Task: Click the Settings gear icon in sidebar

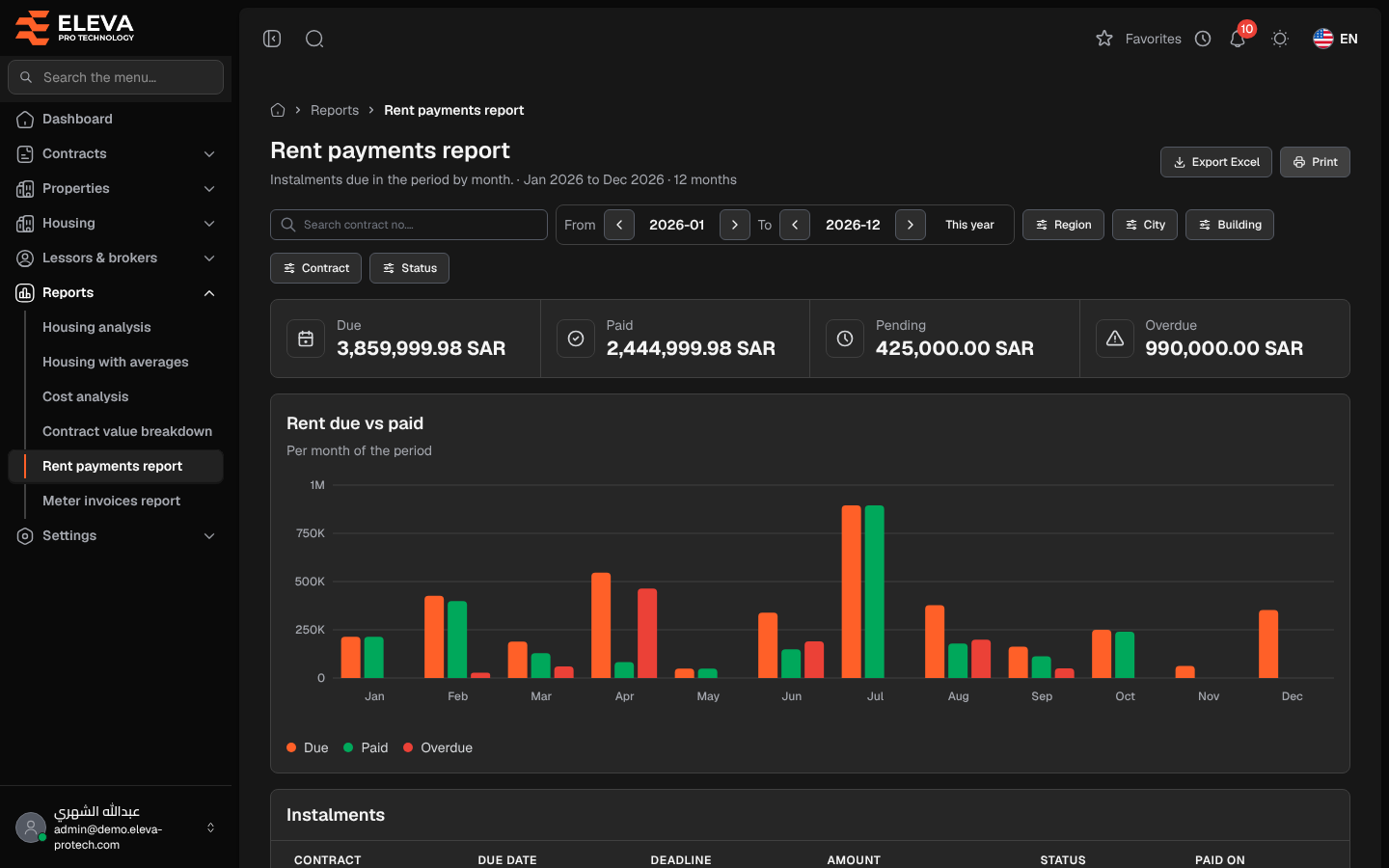Action: pos(25,536)
